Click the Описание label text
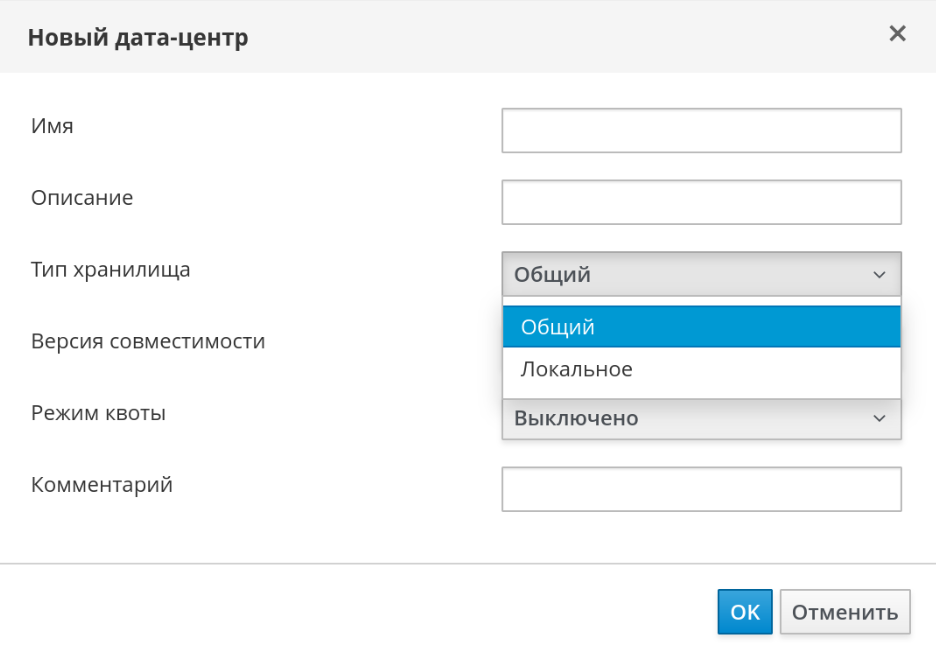 click(82, 198)
